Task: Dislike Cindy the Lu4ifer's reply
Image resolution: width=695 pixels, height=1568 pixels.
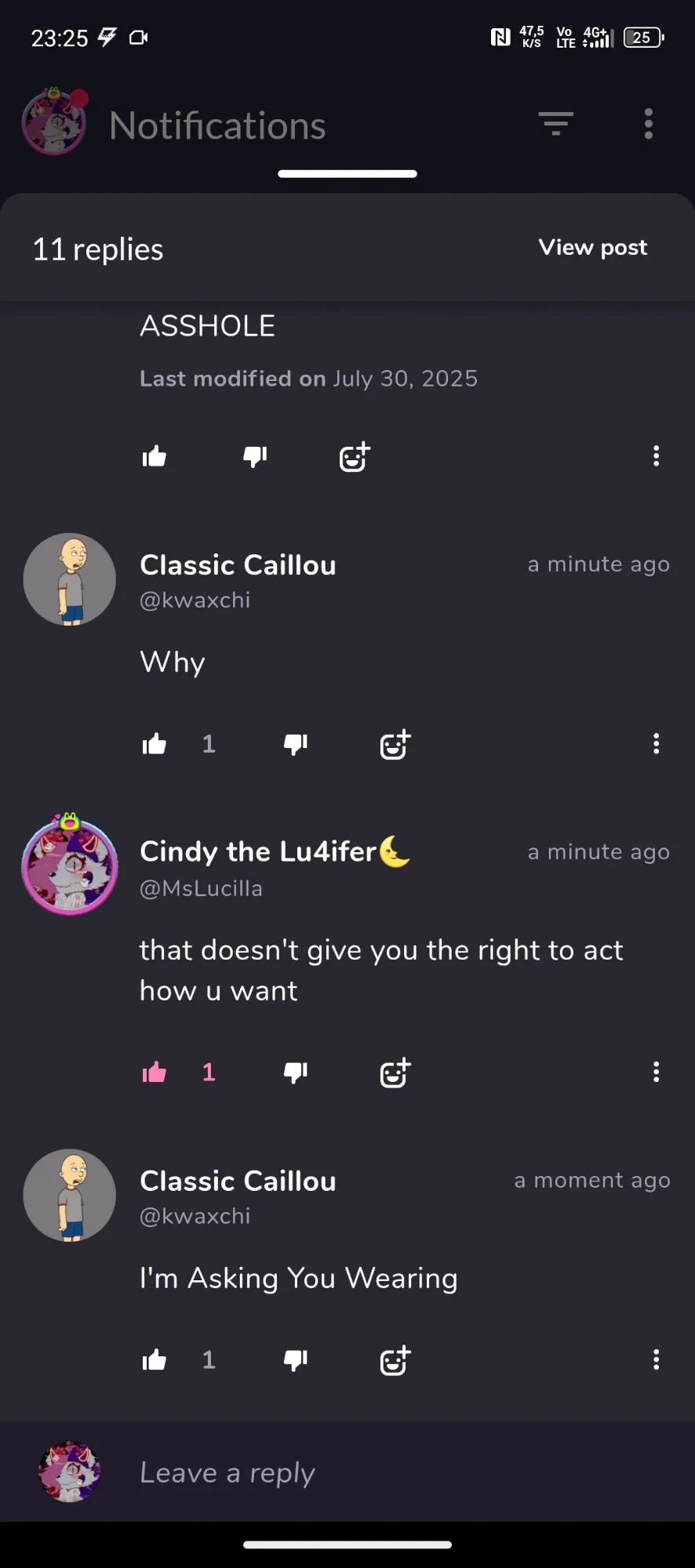Action: point(296,1072)
